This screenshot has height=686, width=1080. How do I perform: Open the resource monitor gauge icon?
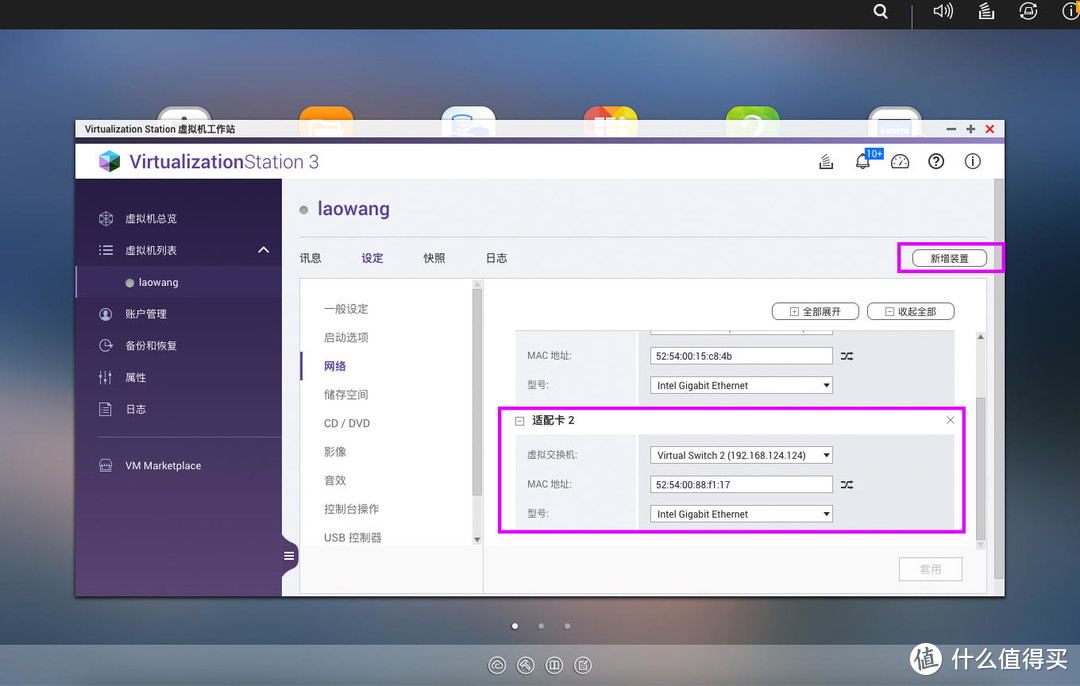click(x=900, y=162)
